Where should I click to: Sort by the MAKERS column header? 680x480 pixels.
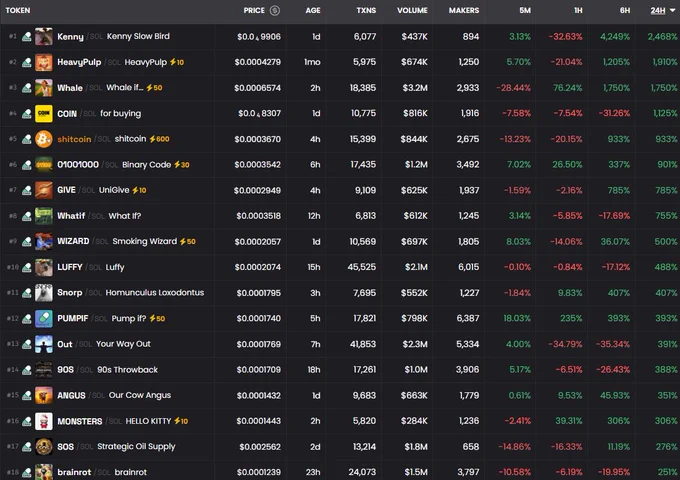point(464,10)
